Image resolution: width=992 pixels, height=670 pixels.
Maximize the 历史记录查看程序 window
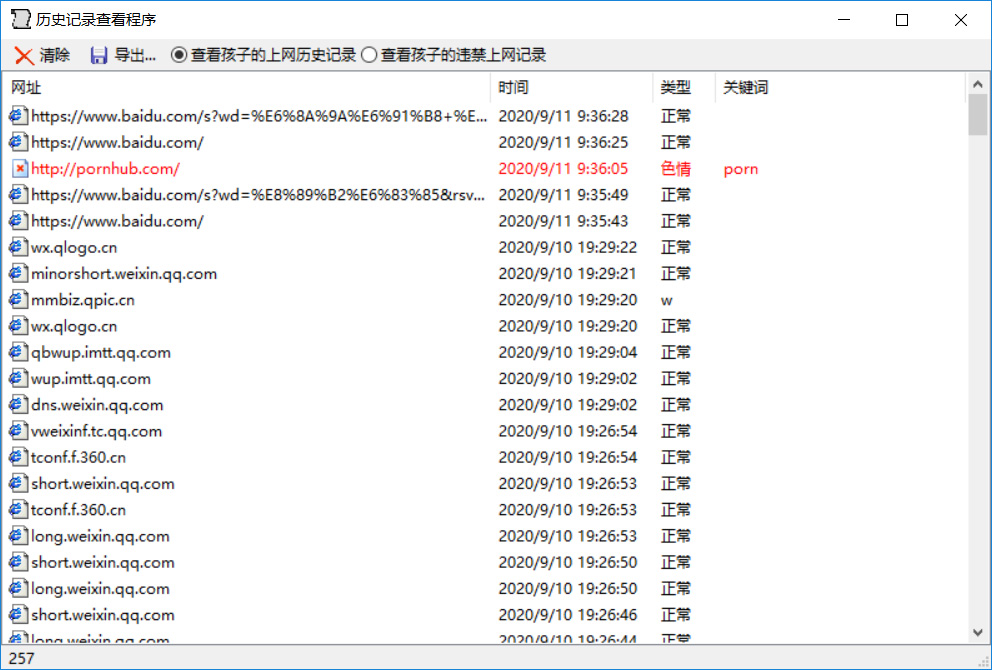click(x=902, y=20)
